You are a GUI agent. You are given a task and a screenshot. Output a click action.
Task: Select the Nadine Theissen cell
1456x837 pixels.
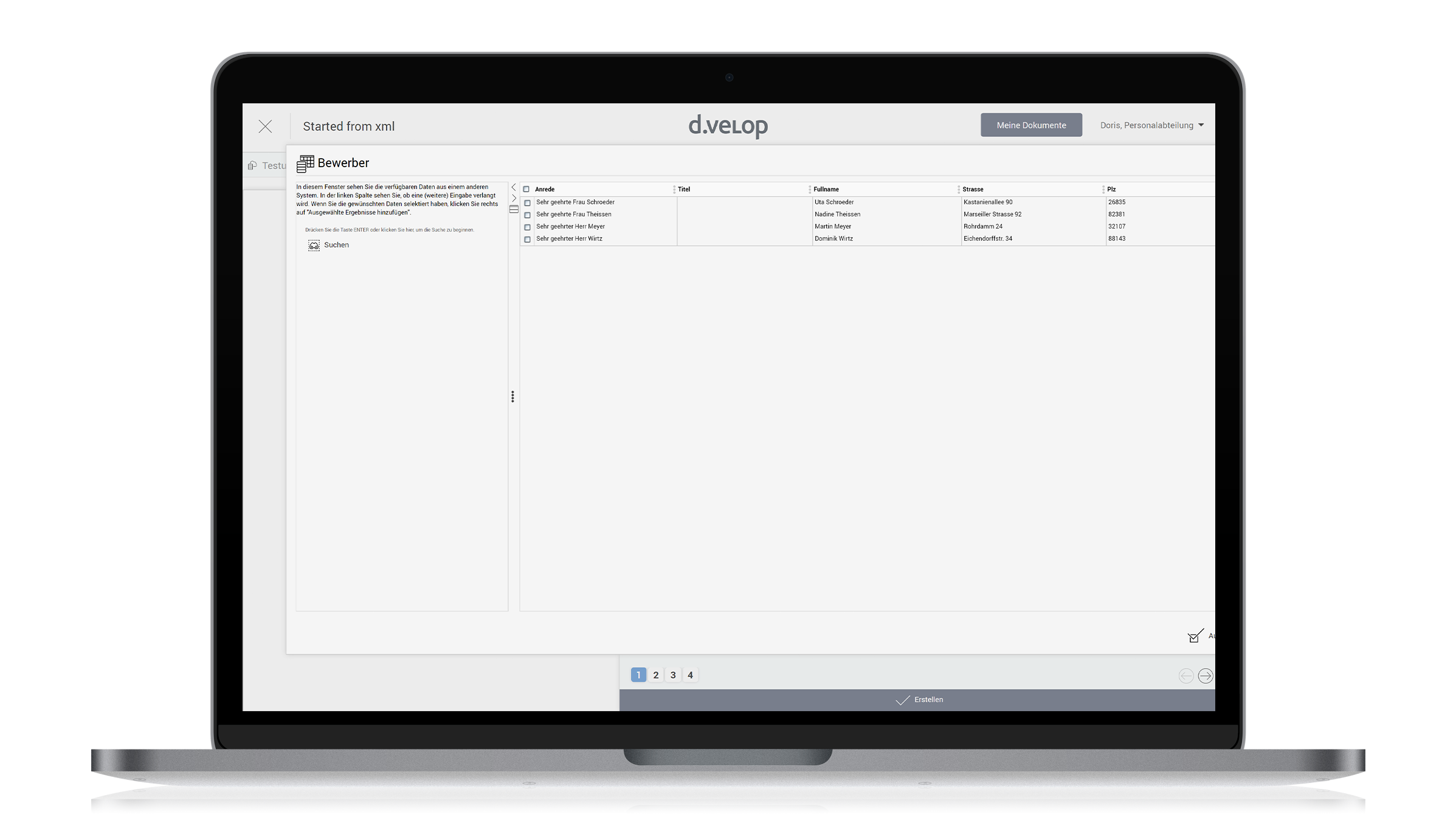point(838,215)
